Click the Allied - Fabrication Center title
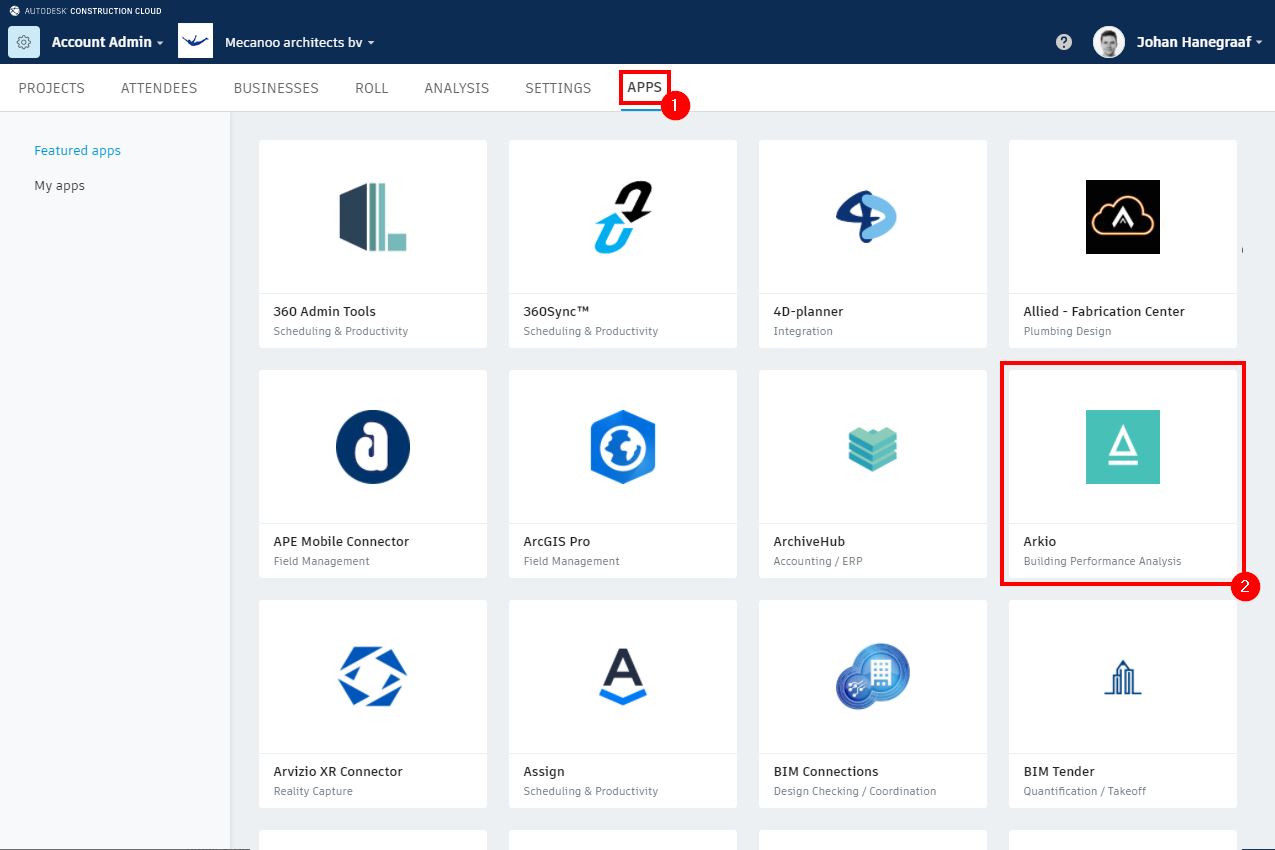The image size is (1275, 850). coord(1104,311)
